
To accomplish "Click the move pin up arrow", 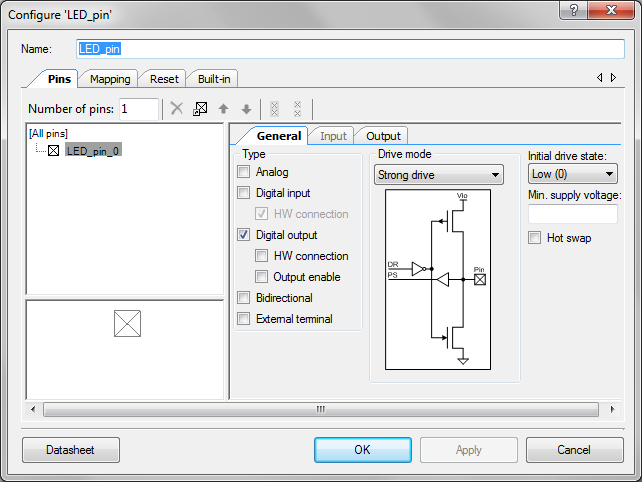I will 223,109.
